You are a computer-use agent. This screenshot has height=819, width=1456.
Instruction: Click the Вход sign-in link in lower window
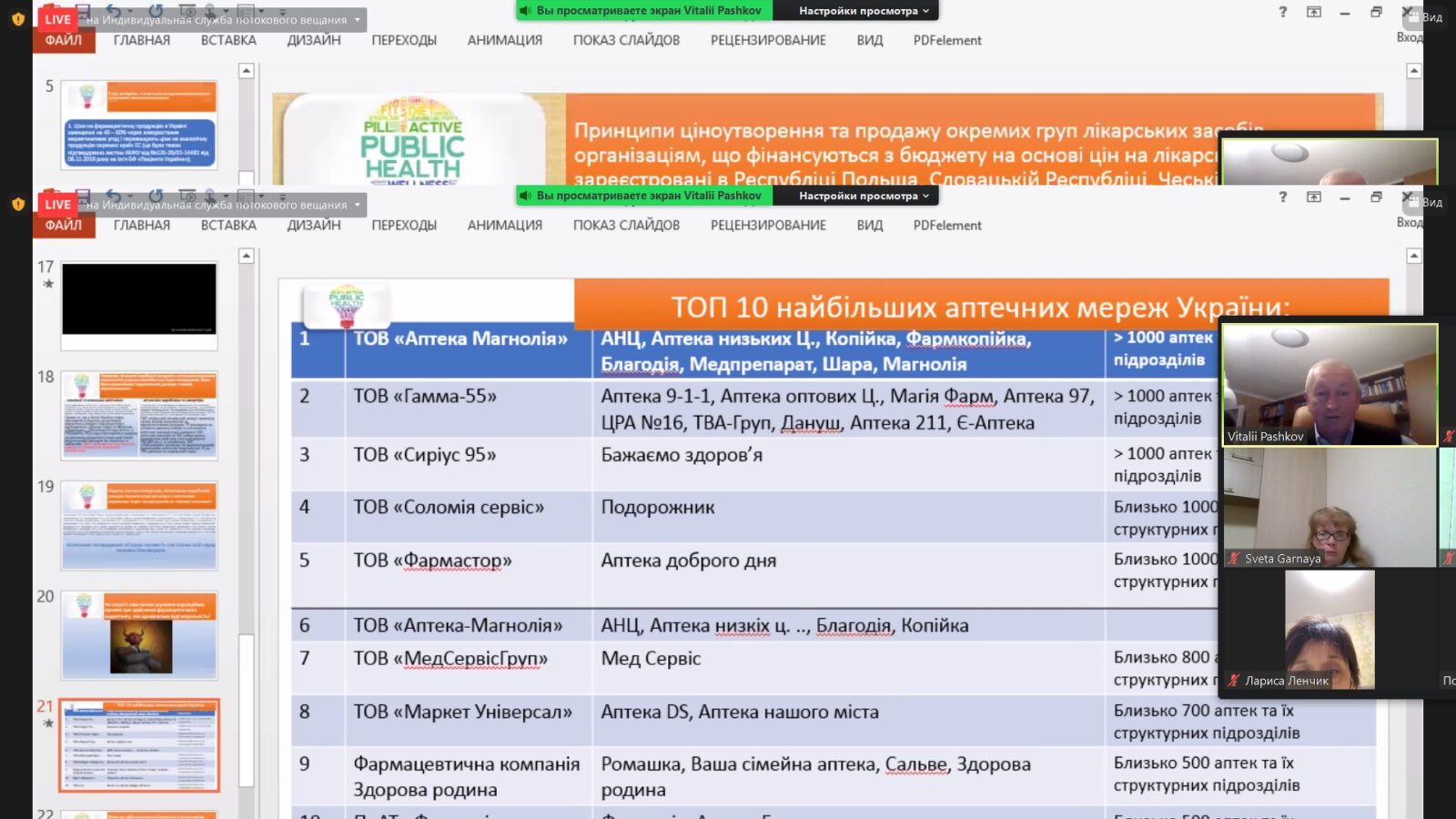[x=1410, y=222]
